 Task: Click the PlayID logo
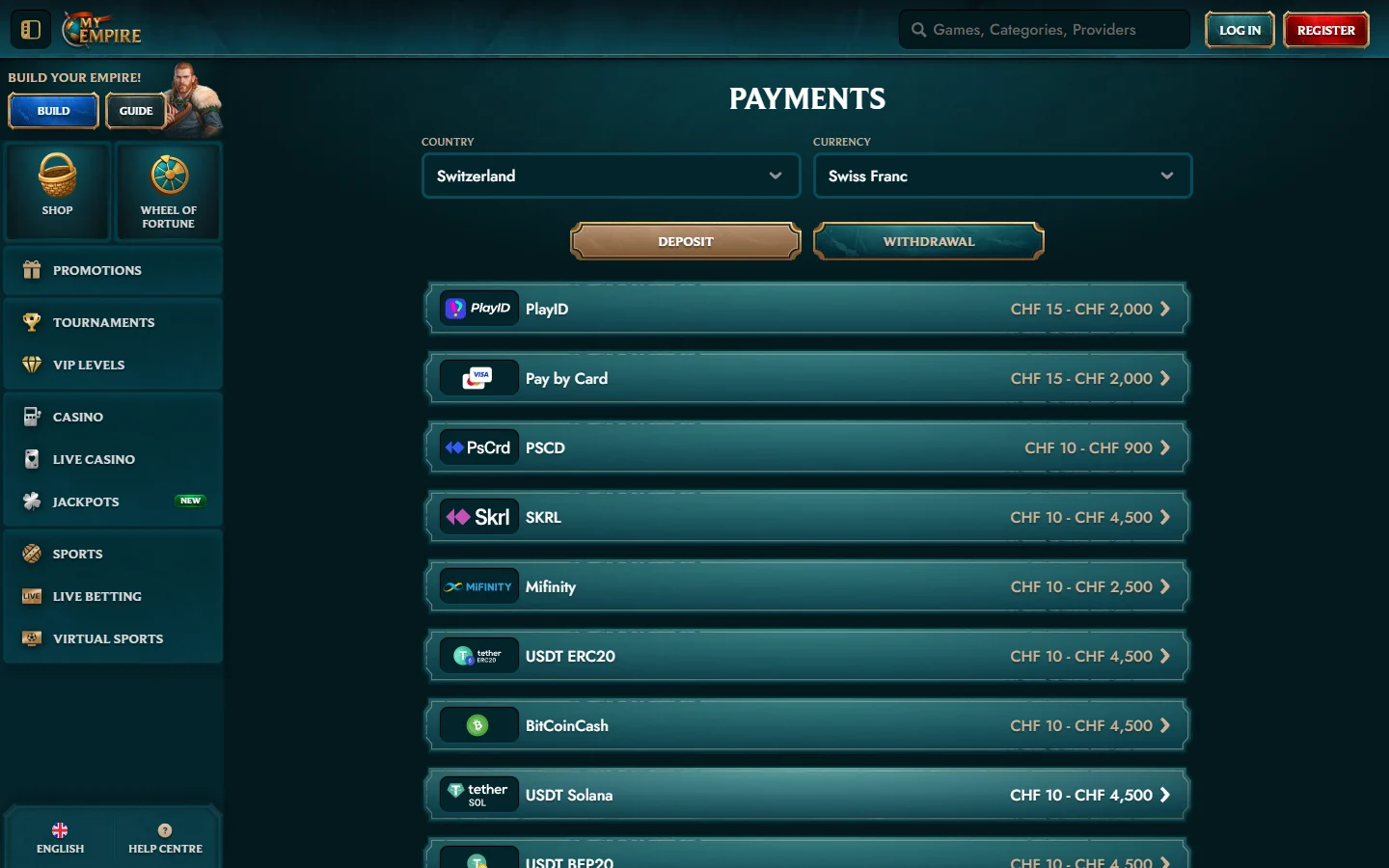[x=479, y=309]
